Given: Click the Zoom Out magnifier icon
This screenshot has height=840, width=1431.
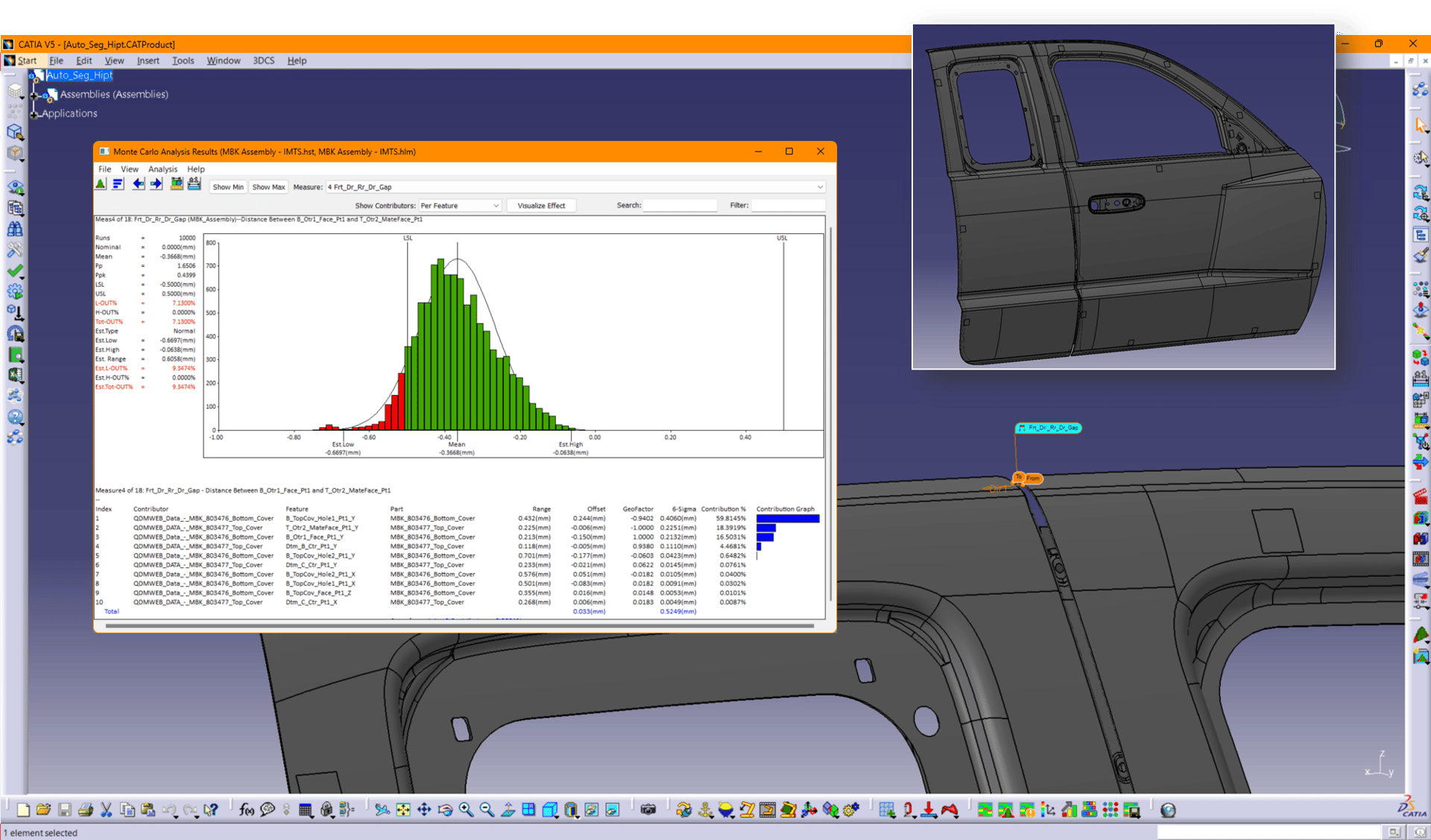Looking at the screenshot, I should [487, 810].
